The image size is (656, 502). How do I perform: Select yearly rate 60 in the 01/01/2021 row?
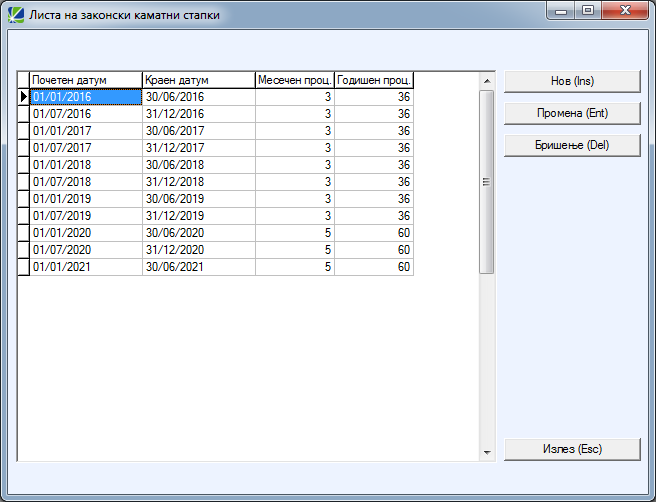pos(374,267)
